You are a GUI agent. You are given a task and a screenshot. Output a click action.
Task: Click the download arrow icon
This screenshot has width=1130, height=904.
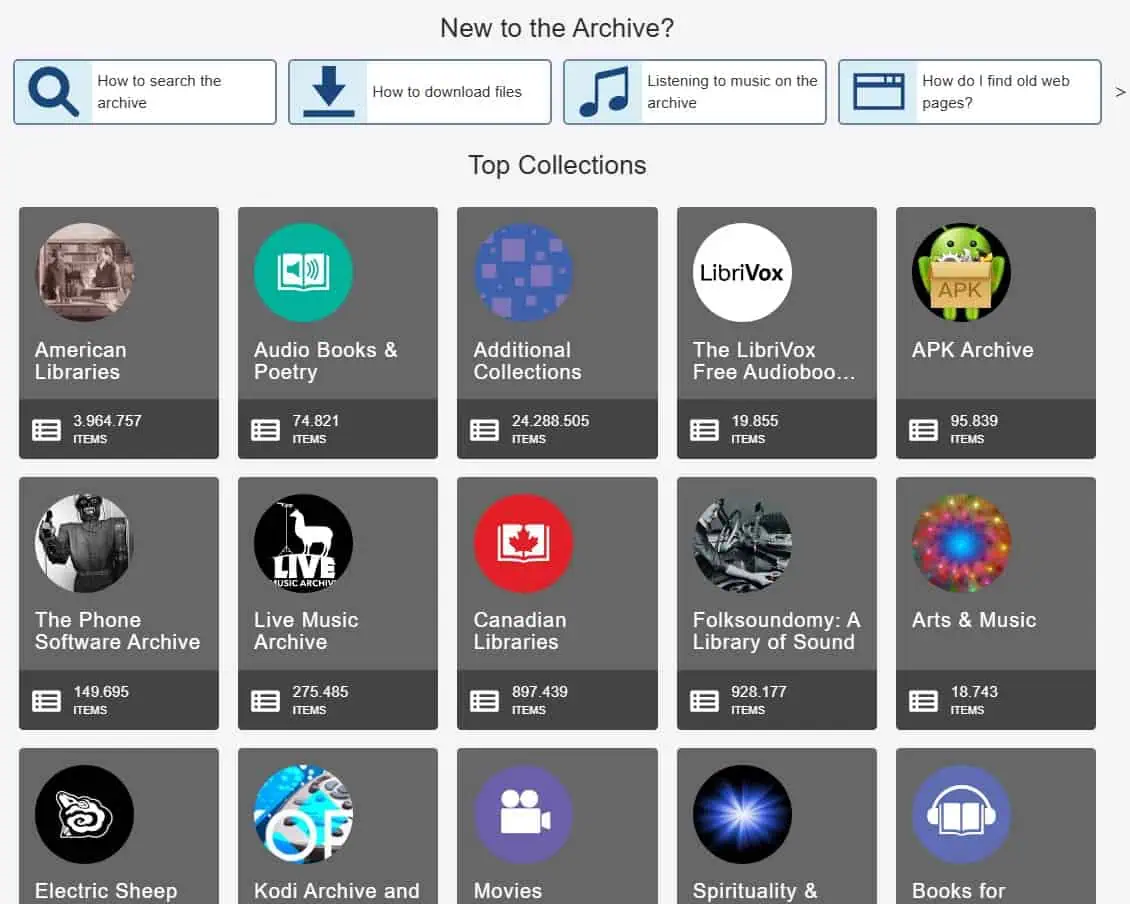329,92
